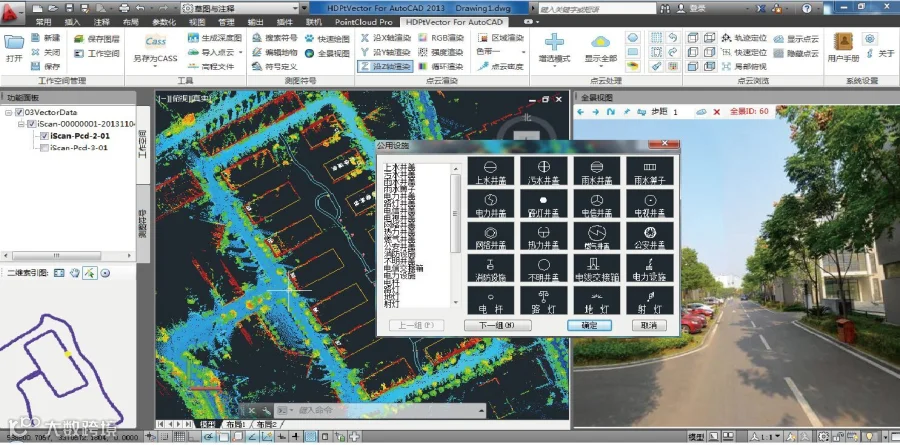The height and width of the screenshot is (445, 900).
Task: Click the 打开 folder icon
Action: (x=14, y=42)
